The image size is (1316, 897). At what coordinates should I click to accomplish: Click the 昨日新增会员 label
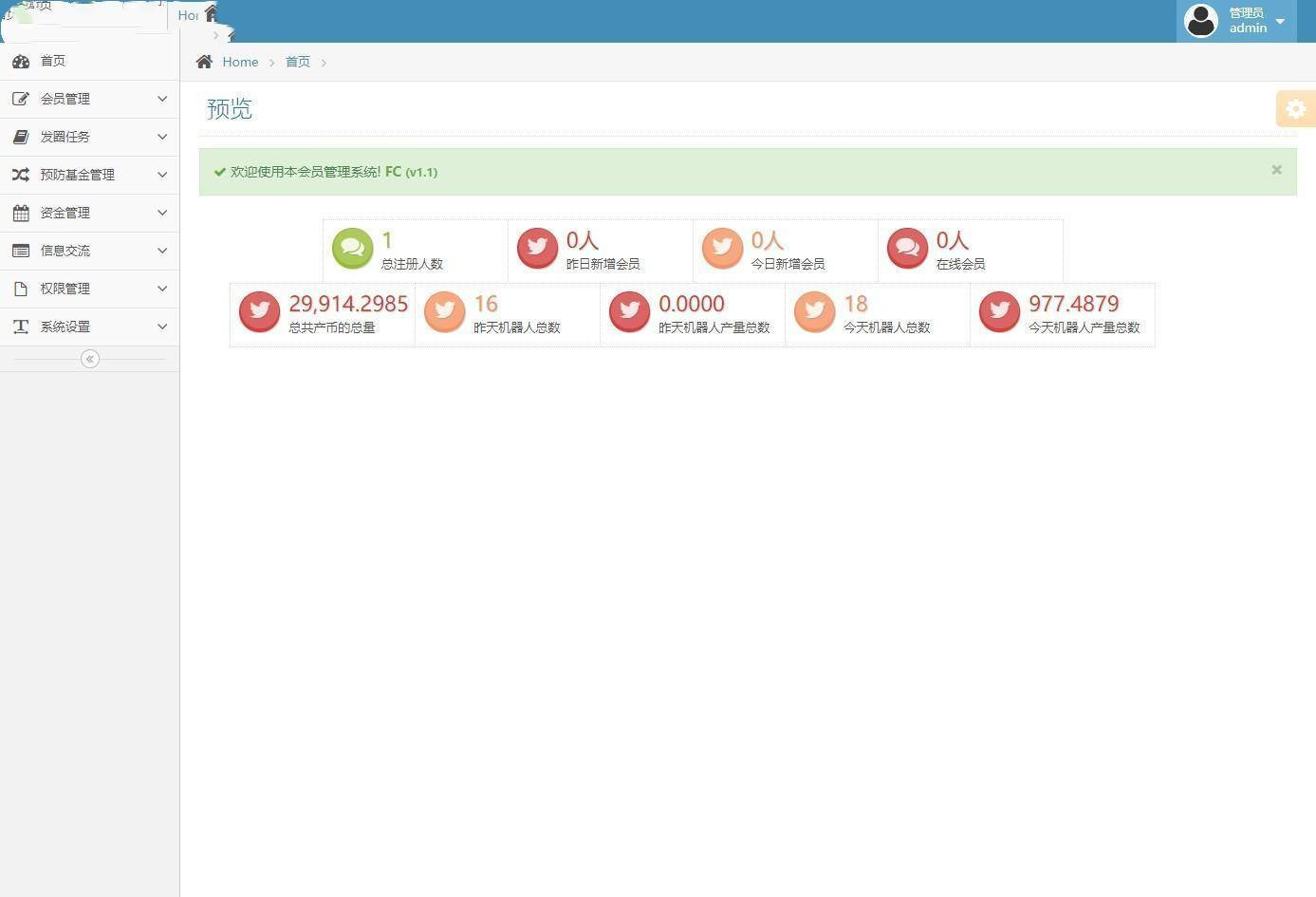pos(602,264)
